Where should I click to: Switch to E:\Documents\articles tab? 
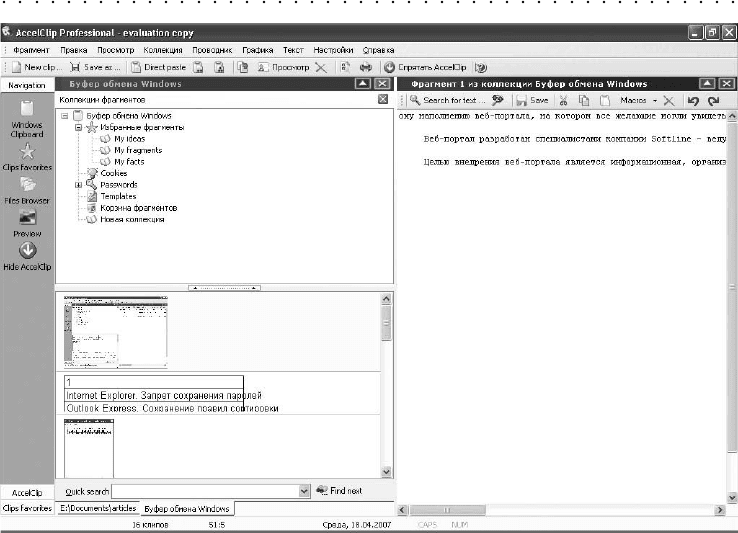click(98, 509)
